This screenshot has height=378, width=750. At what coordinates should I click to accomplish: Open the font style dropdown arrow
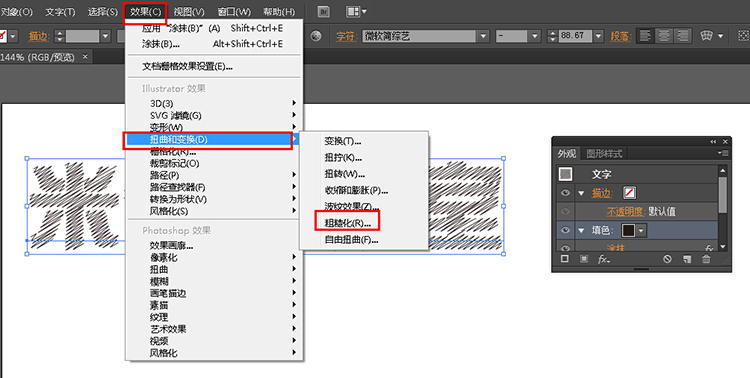[x=535, y=36]
